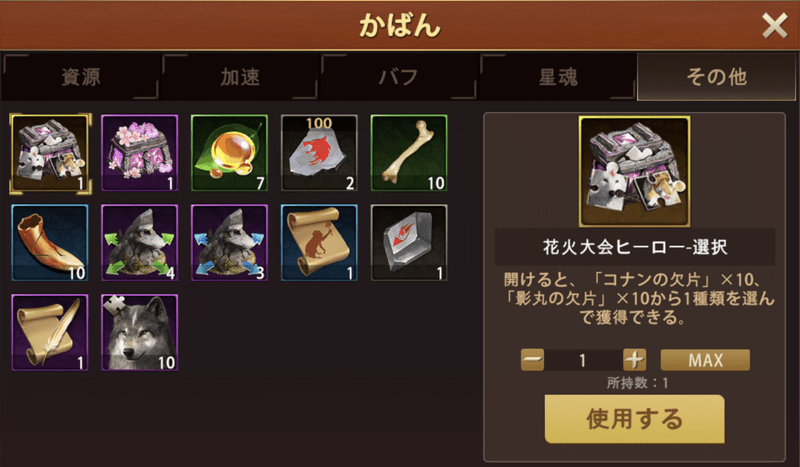
Task: Switch to the バフ tab
Action: click(x=399, y=77)
